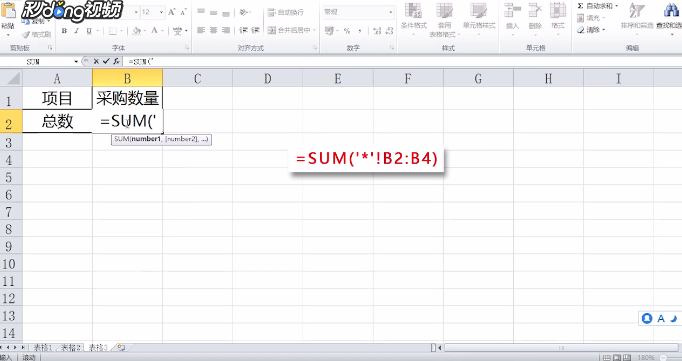This screenshot has height=361, width=682.
Task: Align text left
Action: 201,30
